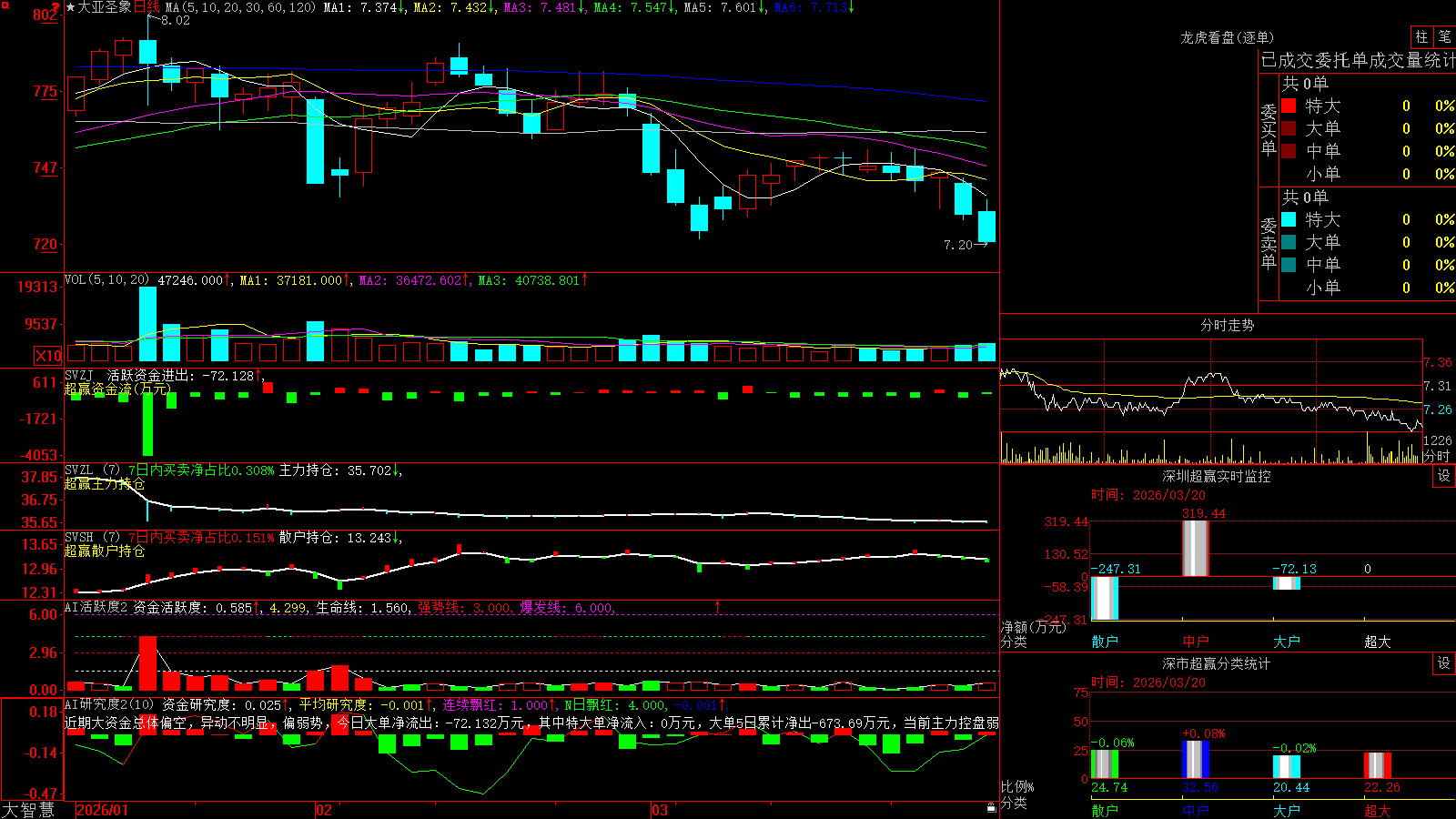Switch to 柱 bar display mode
Viewport: 1456px width, 819px height.
(1421, 36)
